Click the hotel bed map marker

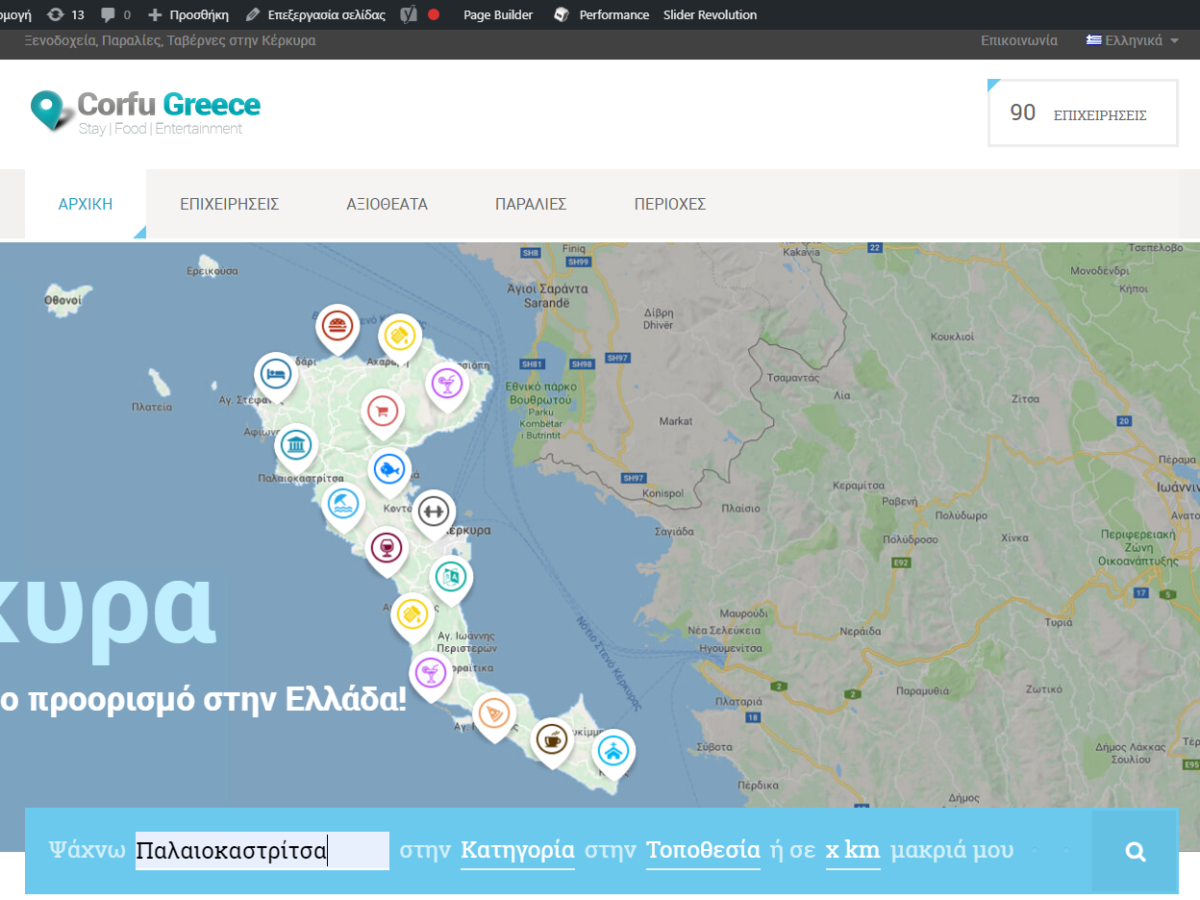coord(276,375)
